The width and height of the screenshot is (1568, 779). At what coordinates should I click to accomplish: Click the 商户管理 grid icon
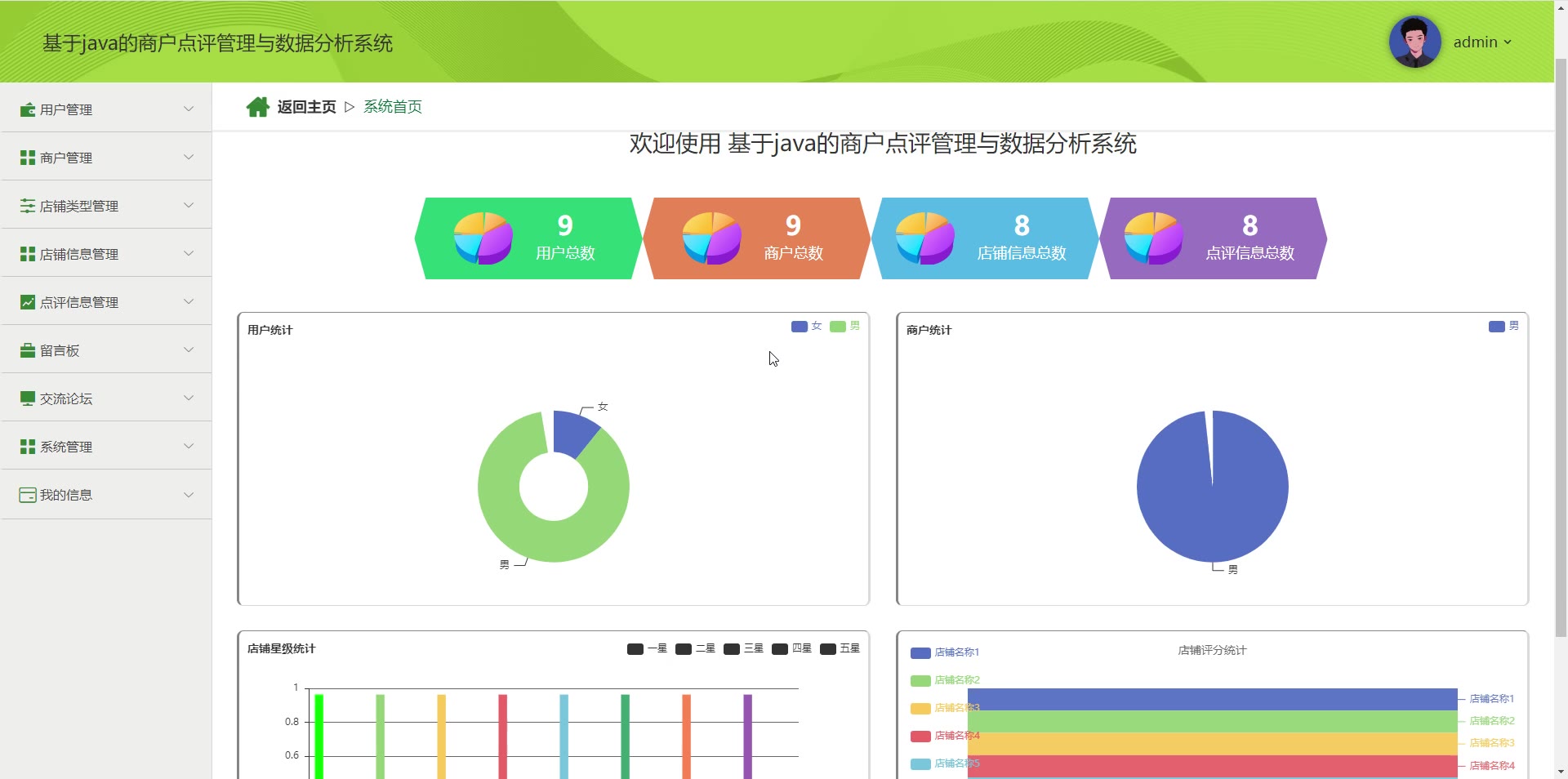tap(28, 158)
